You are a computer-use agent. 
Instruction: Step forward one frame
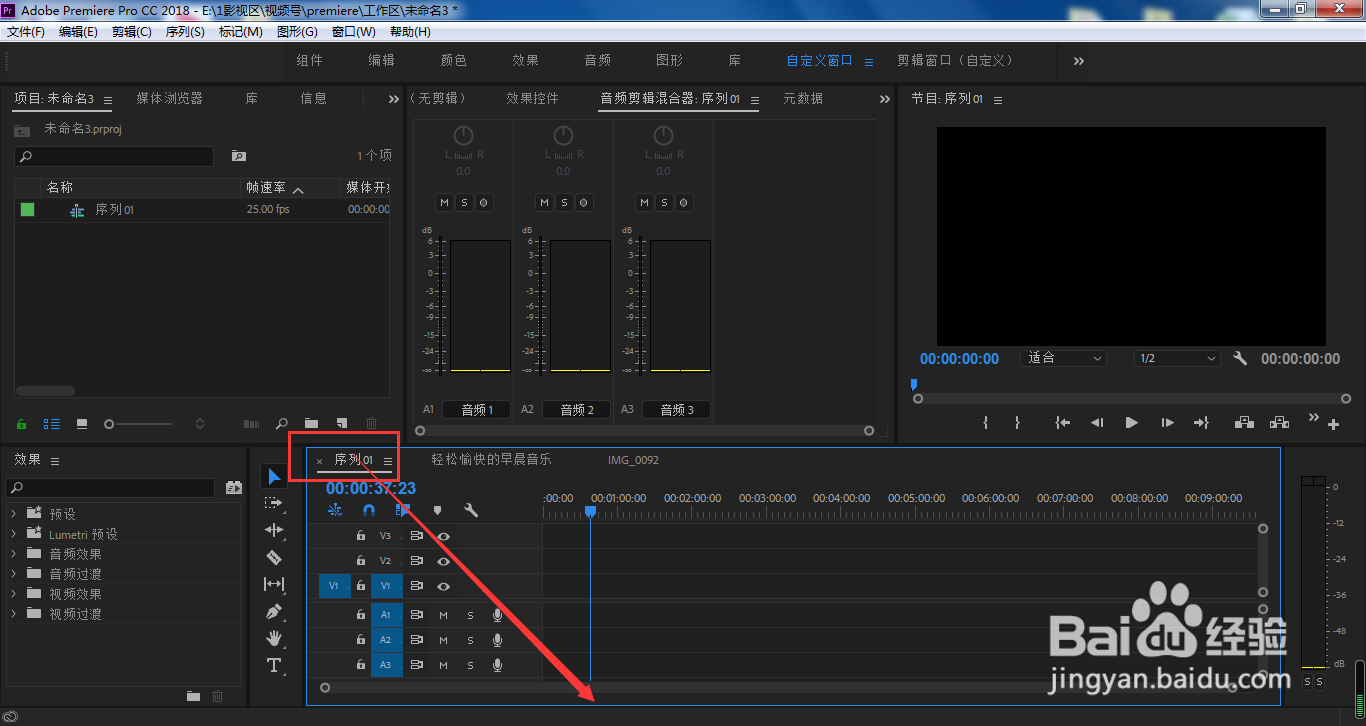coord(1167,423)
